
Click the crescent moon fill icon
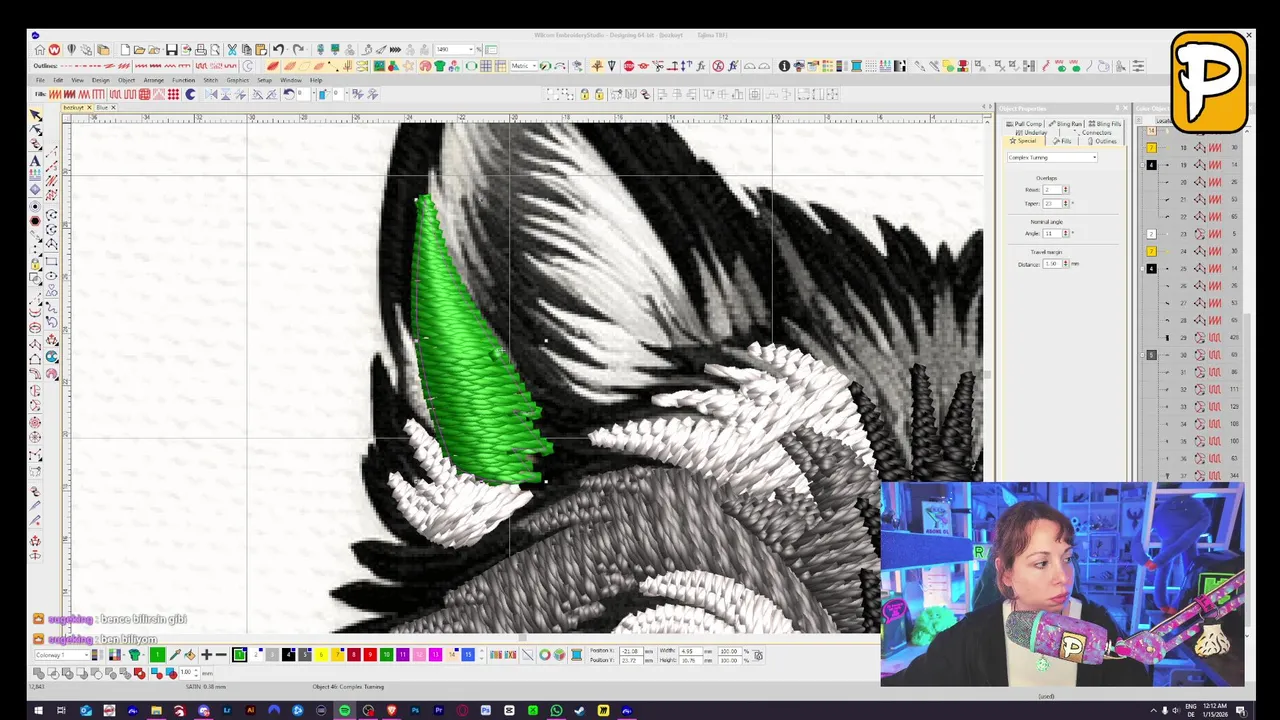pyautogui.click(x=190, y=94)
